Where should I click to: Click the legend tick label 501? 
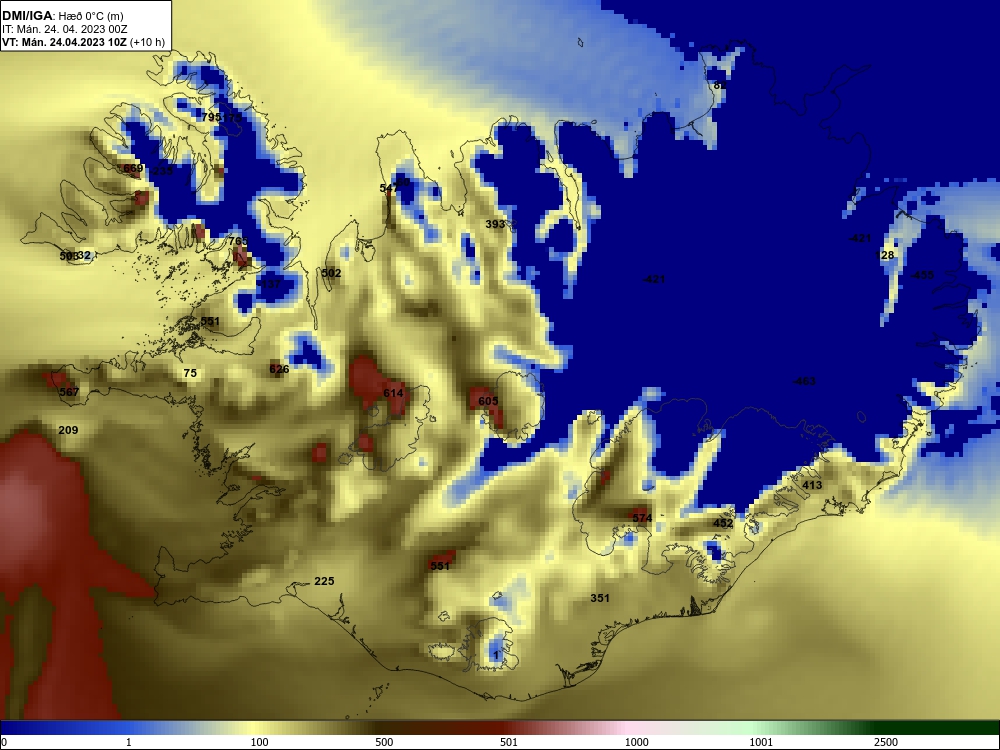[509, 742]
